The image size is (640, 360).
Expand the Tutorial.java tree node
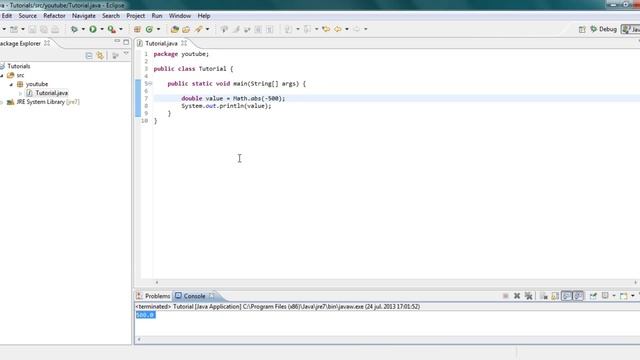(20, 93)
